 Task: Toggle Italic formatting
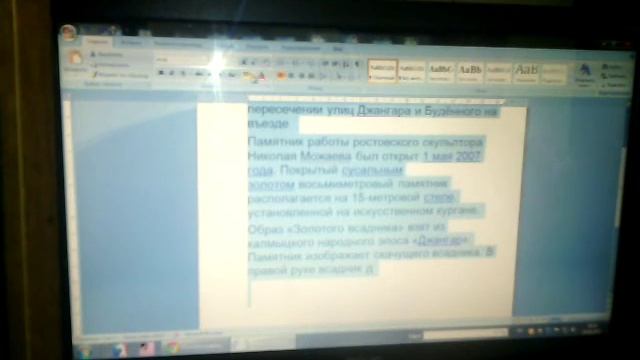point(172,73)
